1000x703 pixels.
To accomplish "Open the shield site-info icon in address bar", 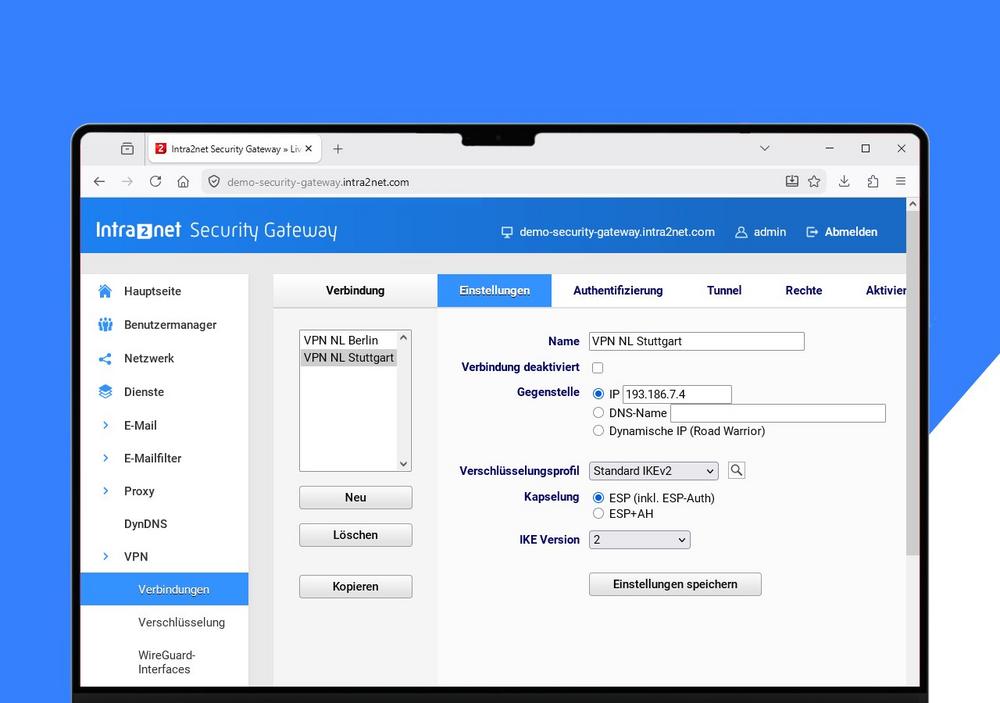I will 214,182.
